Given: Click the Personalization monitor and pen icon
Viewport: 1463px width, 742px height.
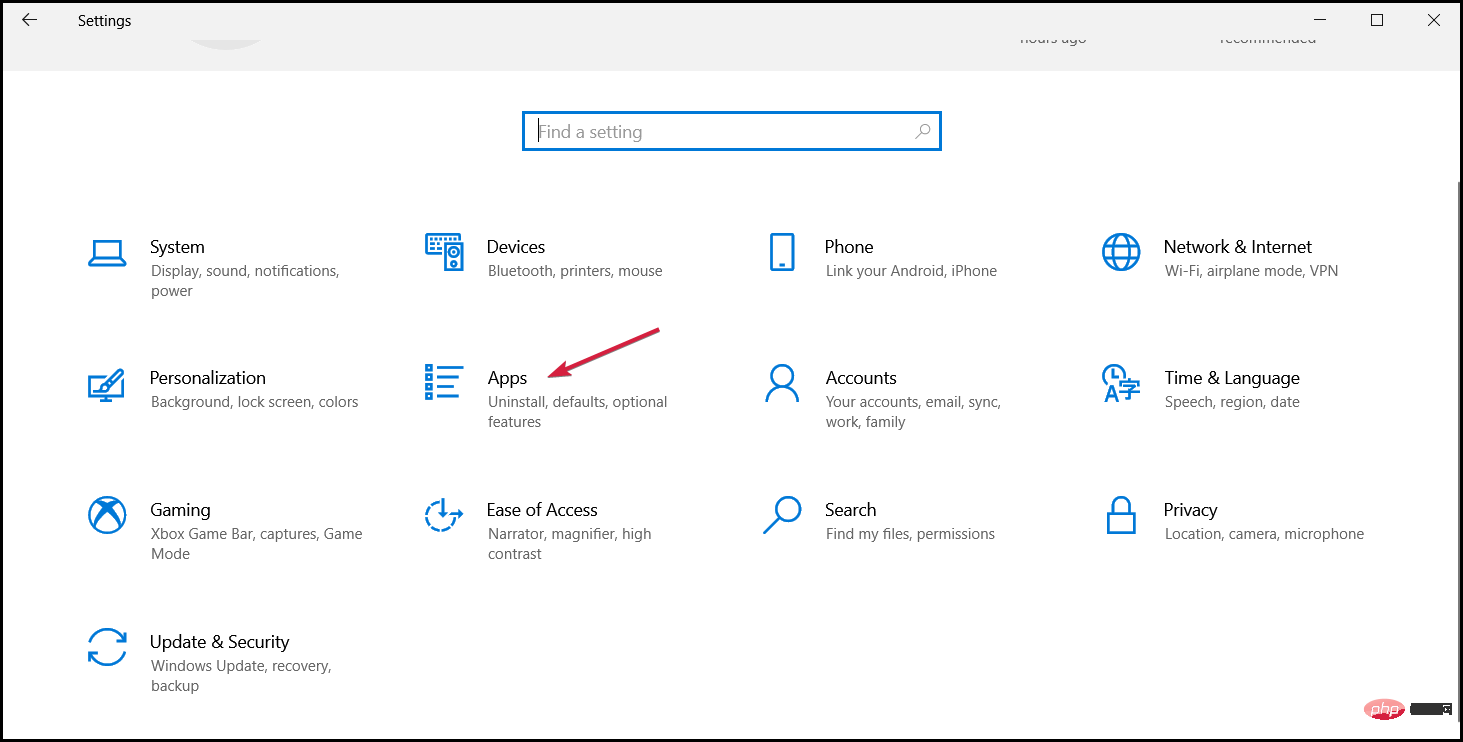Looking at the screenshot, I should click(106, 385).
